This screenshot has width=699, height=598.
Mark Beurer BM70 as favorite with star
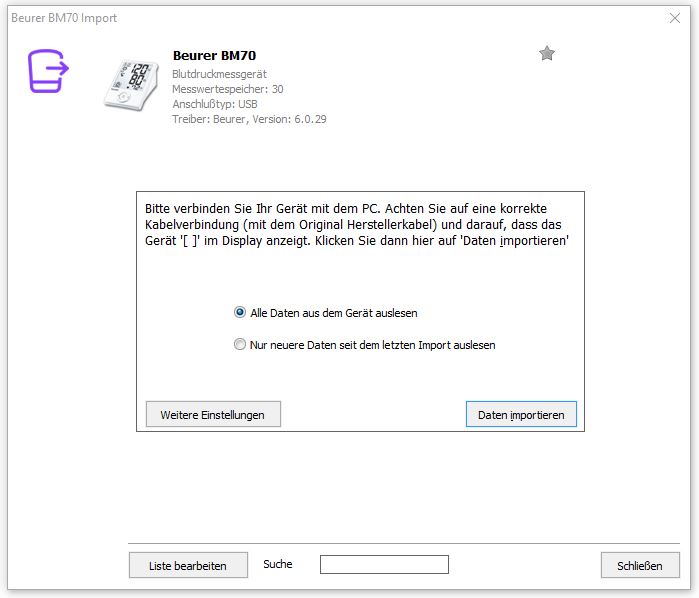(x=547, y=54)
